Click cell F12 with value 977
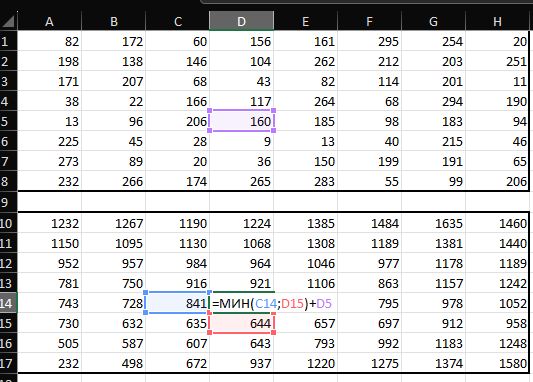 (369, 263)
